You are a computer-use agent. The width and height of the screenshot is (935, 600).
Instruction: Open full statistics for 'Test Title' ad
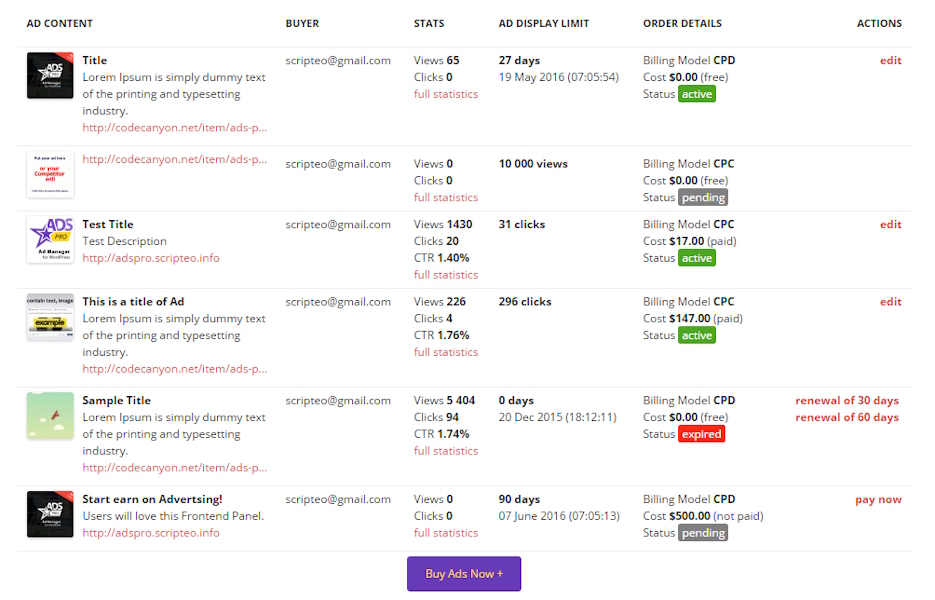446,275
